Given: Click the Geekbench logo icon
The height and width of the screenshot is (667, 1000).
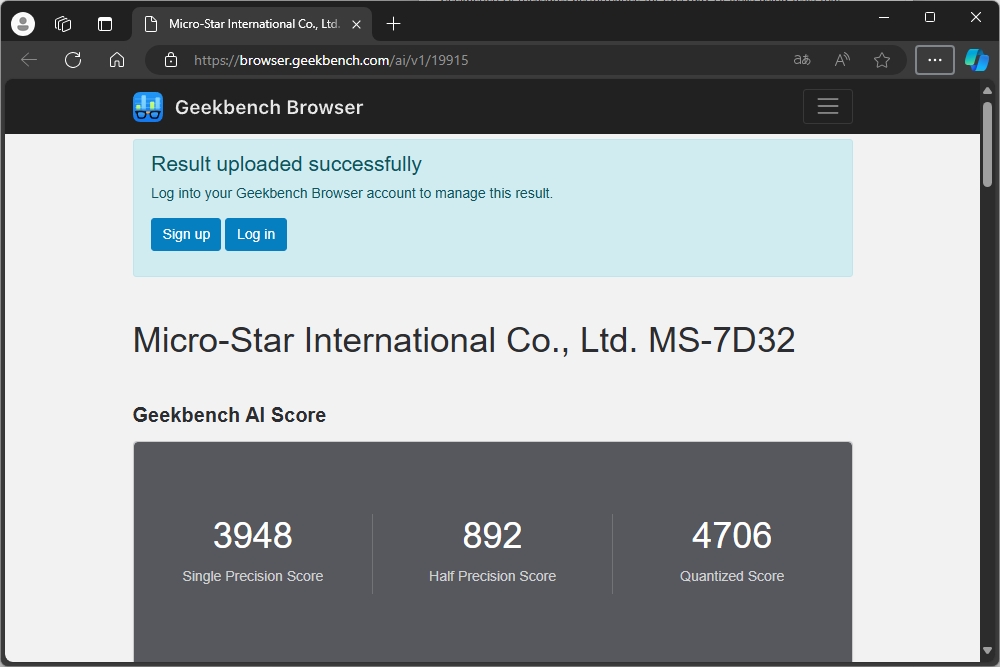Looking at the screenshot, I should [148, 107].
